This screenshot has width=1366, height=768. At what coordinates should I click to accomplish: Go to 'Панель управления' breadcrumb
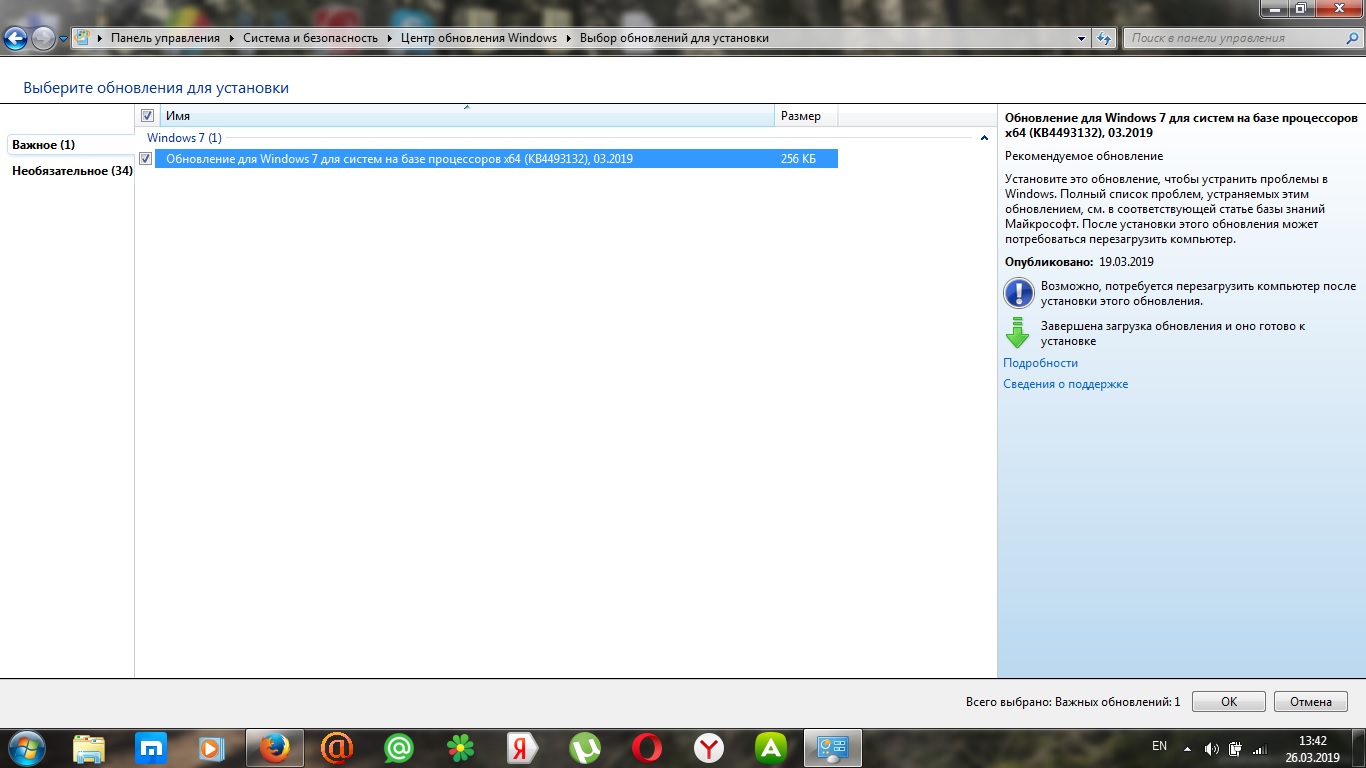[x=165, y=38]
